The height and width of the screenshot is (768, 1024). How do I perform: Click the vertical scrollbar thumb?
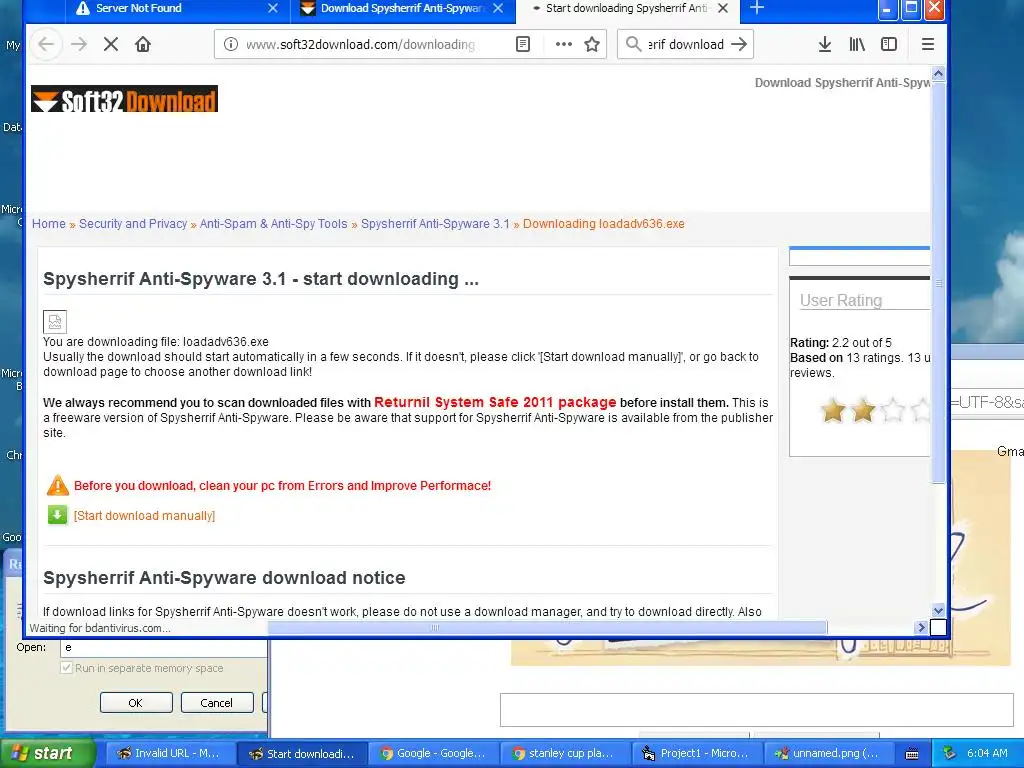click(938, 281)
